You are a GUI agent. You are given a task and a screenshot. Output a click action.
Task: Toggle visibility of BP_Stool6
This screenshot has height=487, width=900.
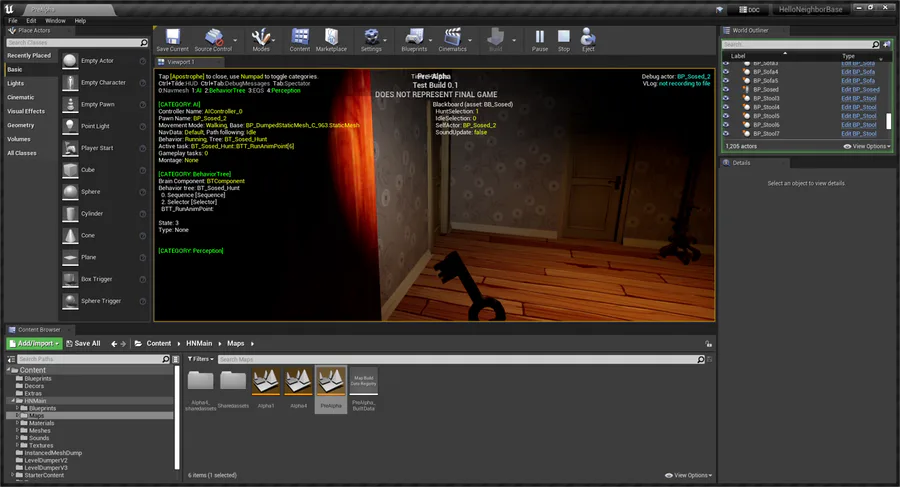point(726,125)
